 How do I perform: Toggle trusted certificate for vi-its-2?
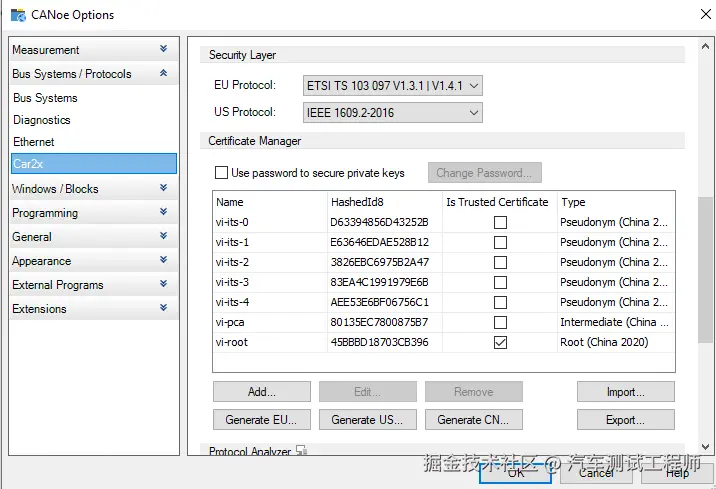point(500,263)
